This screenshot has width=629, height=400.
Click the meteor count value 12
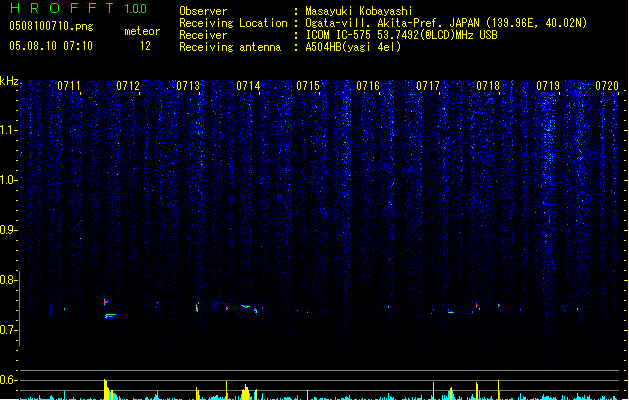(x=145, y=46)
